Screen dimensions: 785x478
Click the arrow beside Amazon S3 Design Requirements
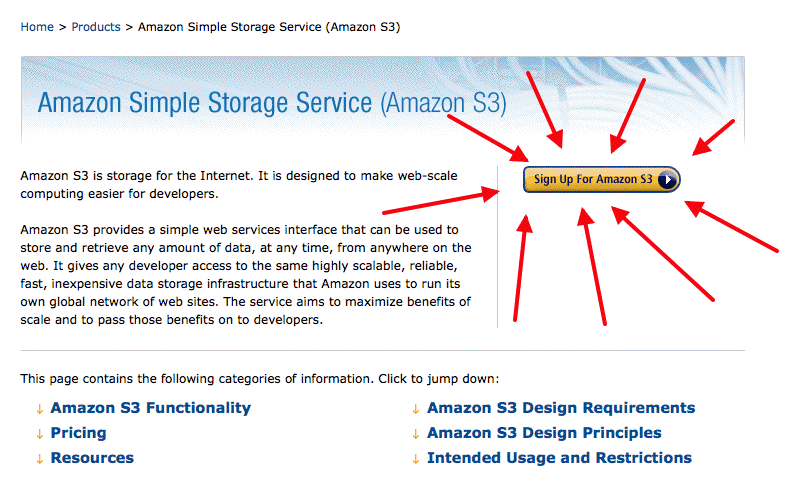point(416,409)
